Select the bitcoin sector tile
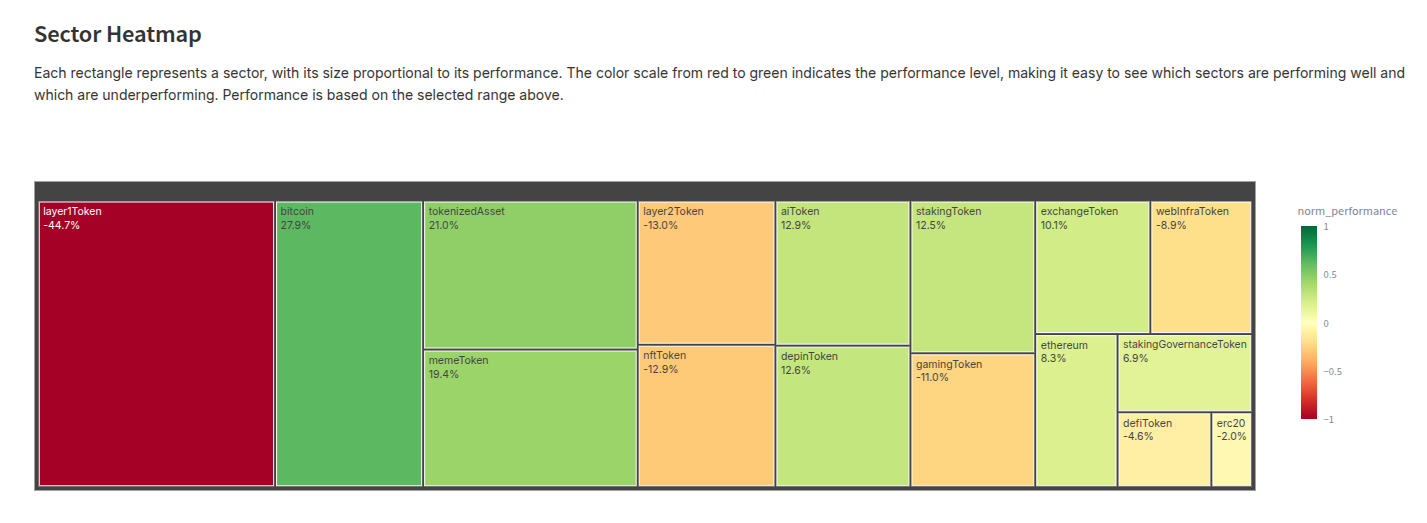 click(349, 344)
